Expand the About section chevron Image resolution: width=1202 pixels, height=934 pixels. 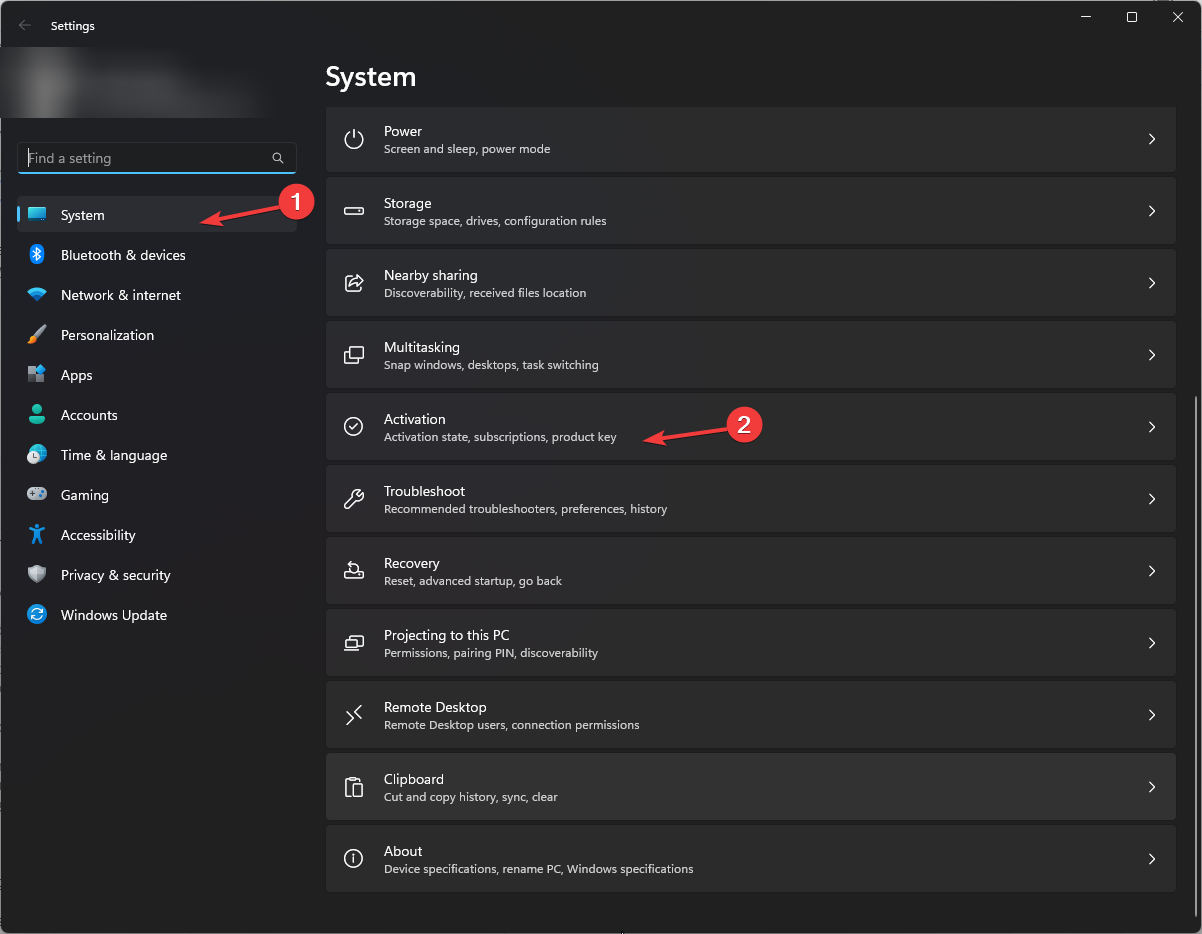1152,859
